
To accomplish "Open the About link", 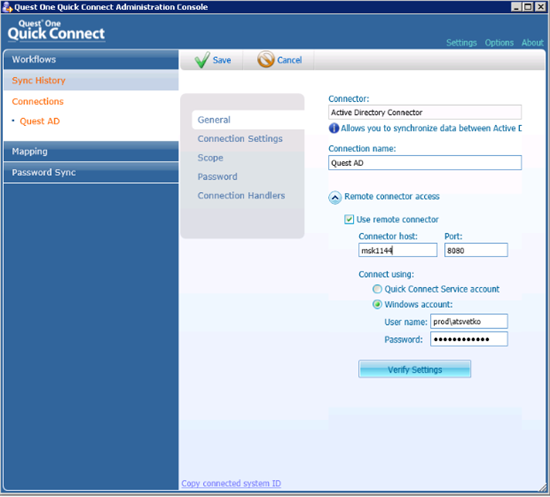I will pyautogui.click(x=532, y=43).
